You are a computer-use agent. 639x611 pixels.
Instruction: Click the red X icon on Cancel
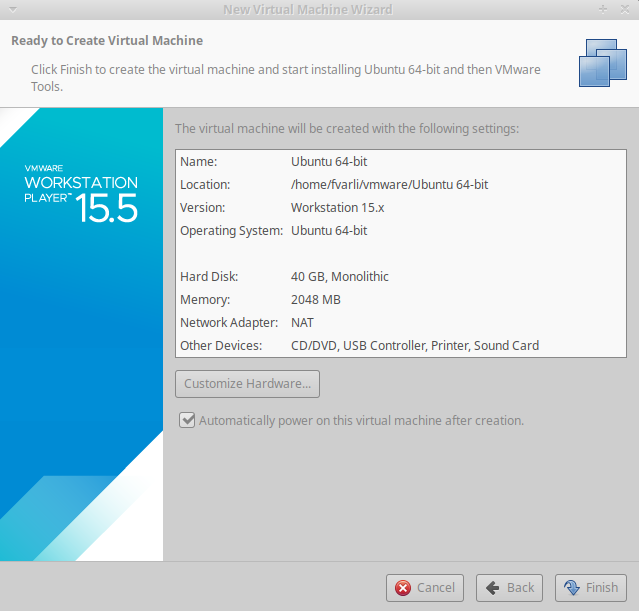pyautogui.click(x=403, y=588)
